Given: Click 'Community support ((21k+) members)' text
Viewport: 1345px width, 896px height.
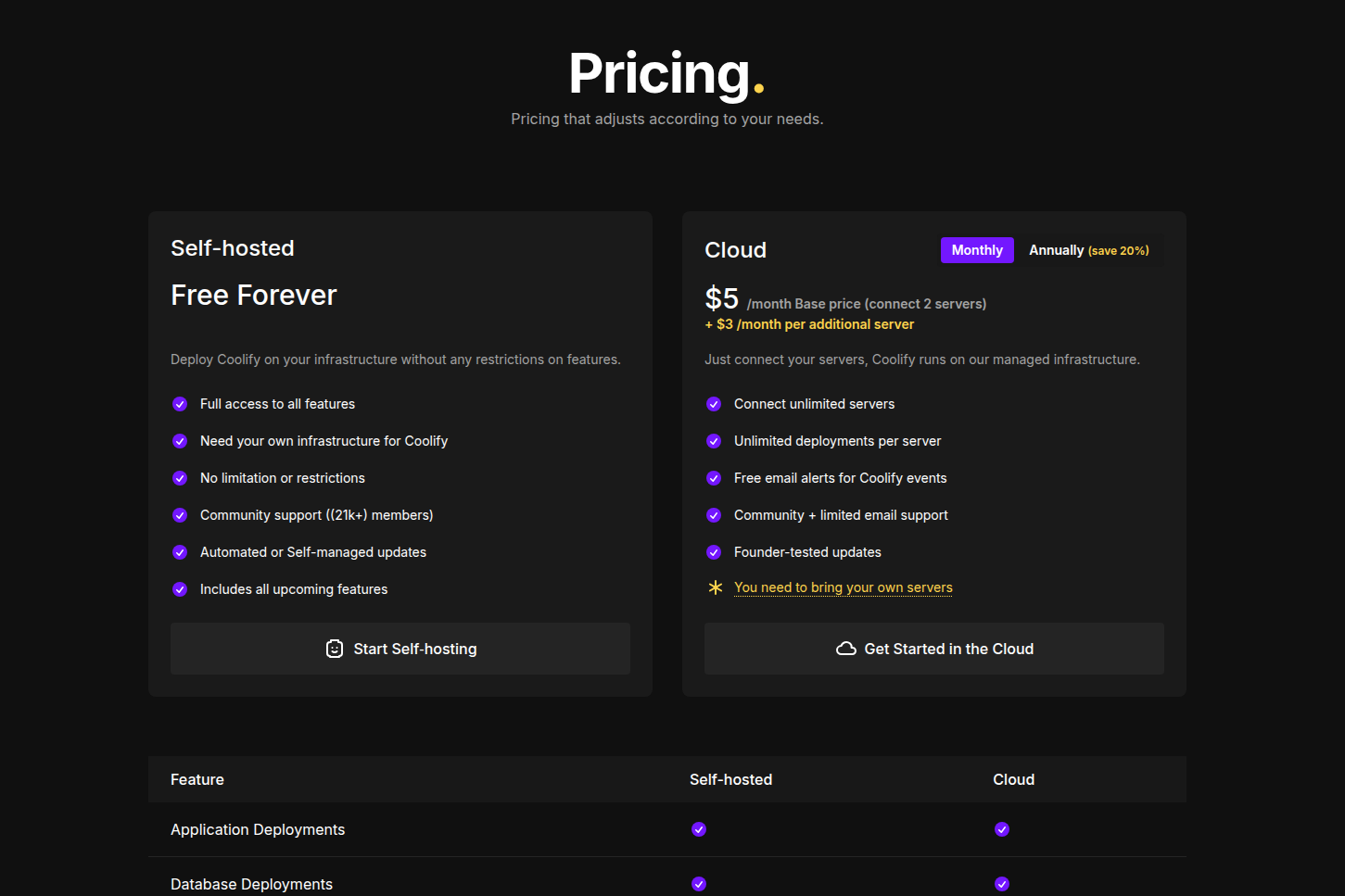Looking at the screenshot, I should 317,515.
